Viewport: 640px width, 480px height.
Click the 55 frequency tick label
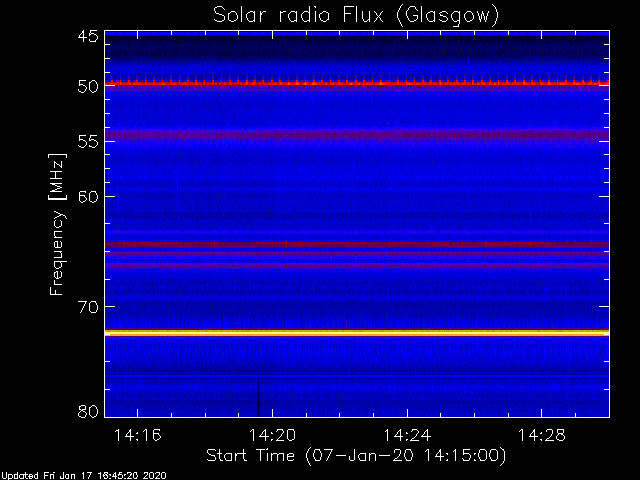coord(88,142)
